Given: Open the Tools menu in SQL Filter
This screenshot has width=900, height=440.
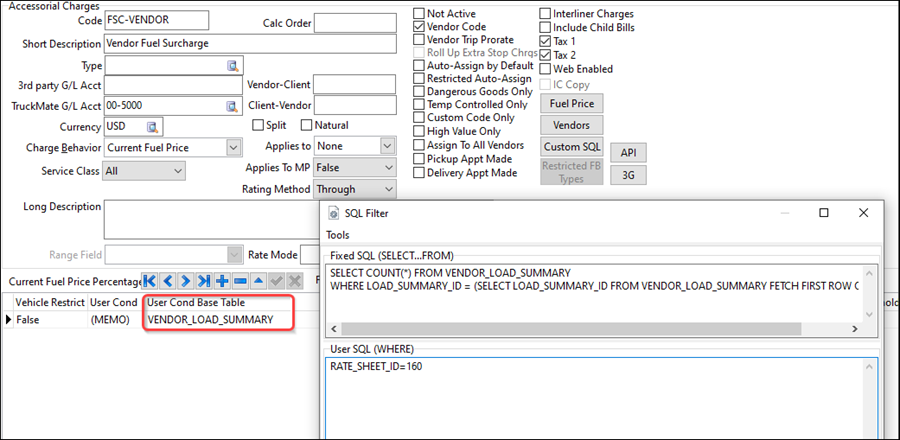Looking at the screenshot, I should coord(338,235).
